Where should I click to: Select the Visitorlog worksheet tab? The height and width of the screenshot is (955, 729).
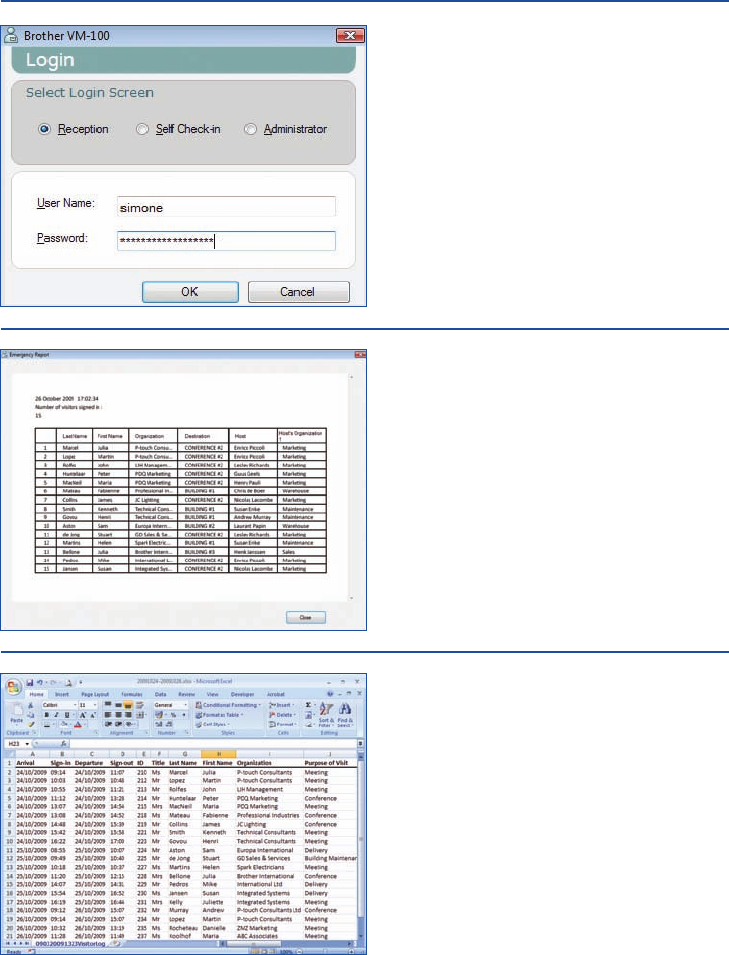click(x=70, y=943)
